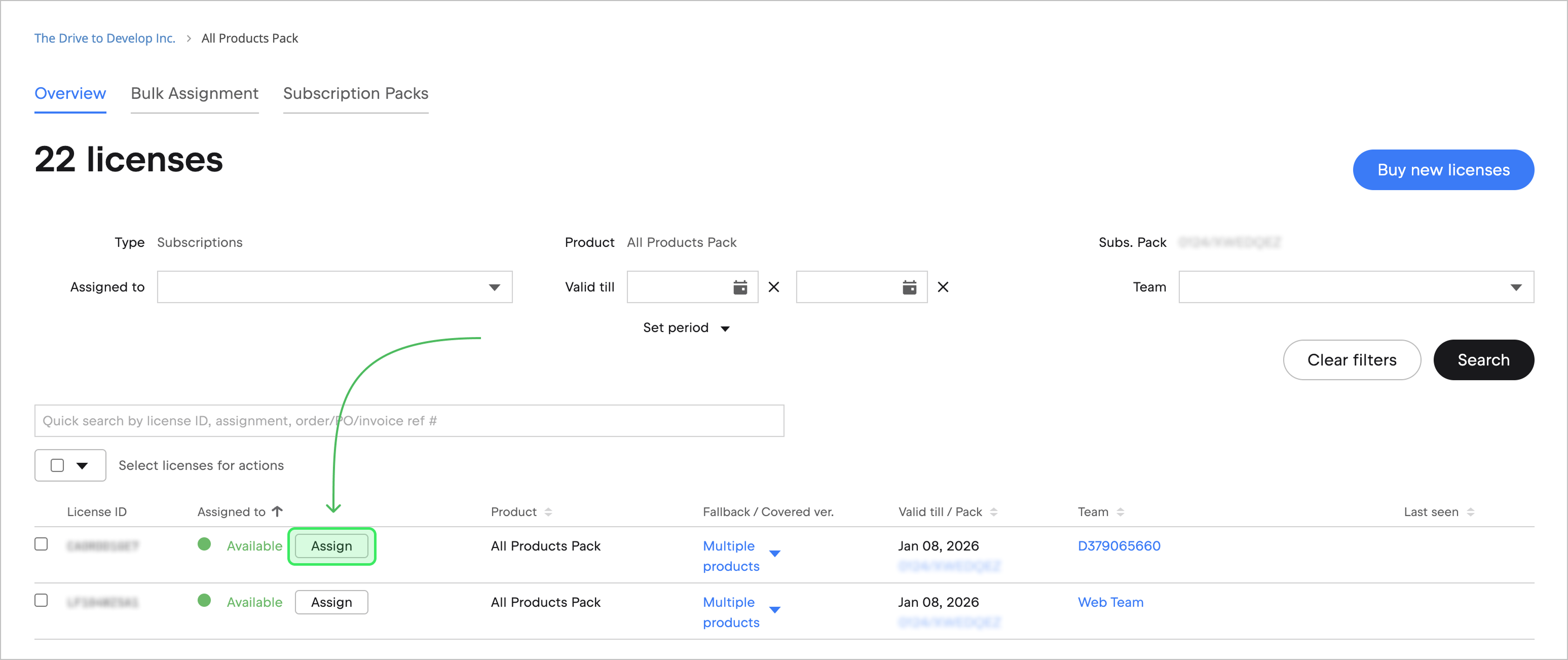Switch to the Subscription Packs tab
This screenshot has height=660, width=1568.
click(x=355, y=93)
